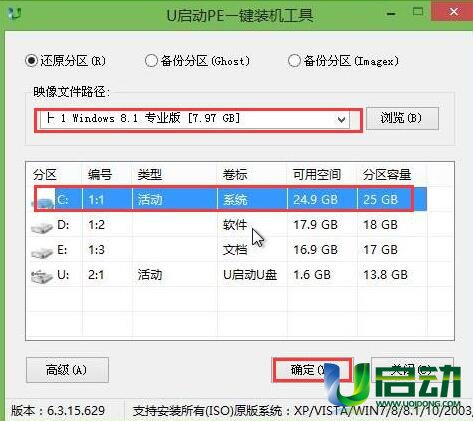Click the E: drive icon

(42, 252)
